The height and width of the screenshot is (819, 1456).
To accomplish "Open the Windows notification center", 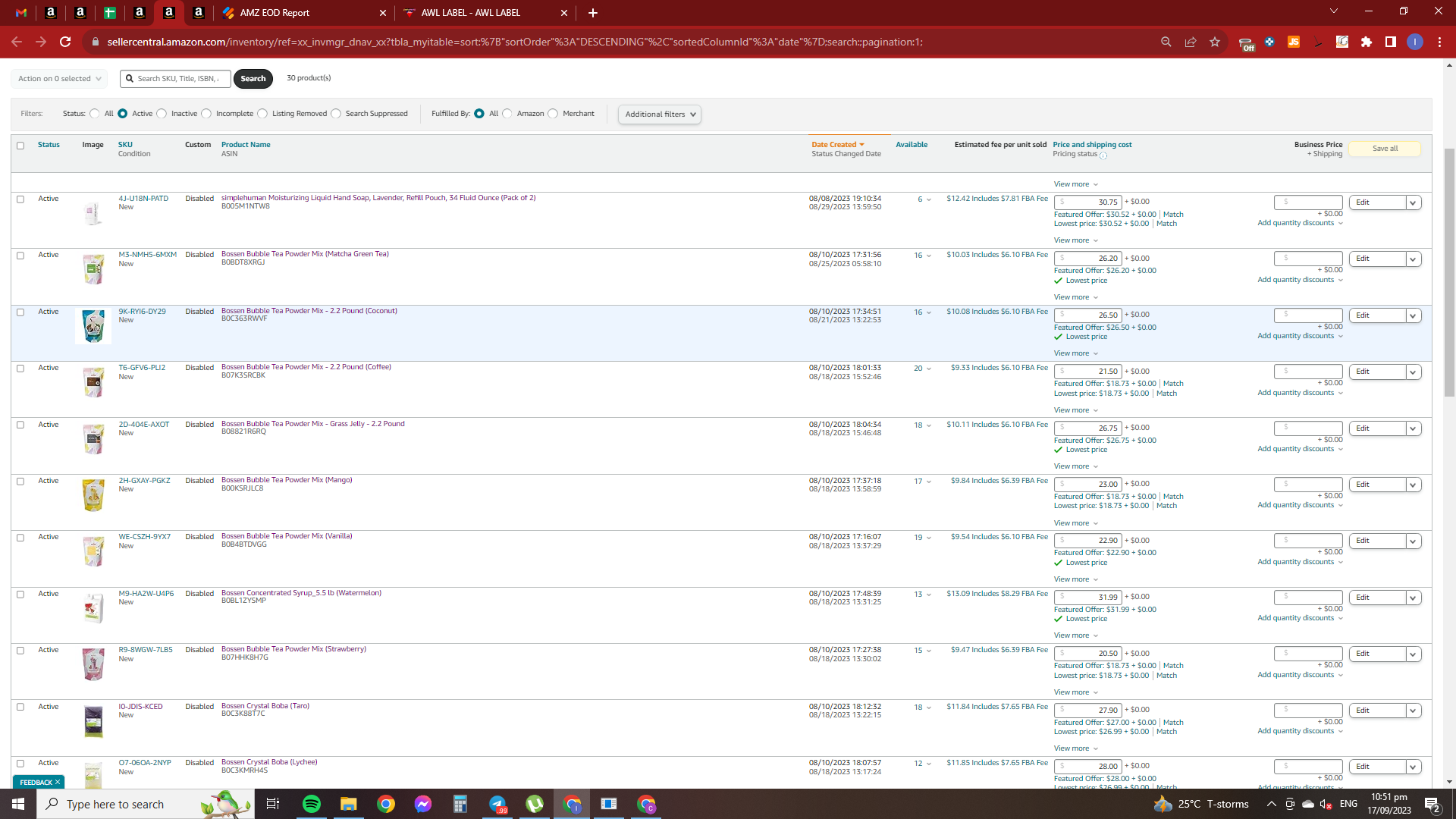I will pos(1432,804).
